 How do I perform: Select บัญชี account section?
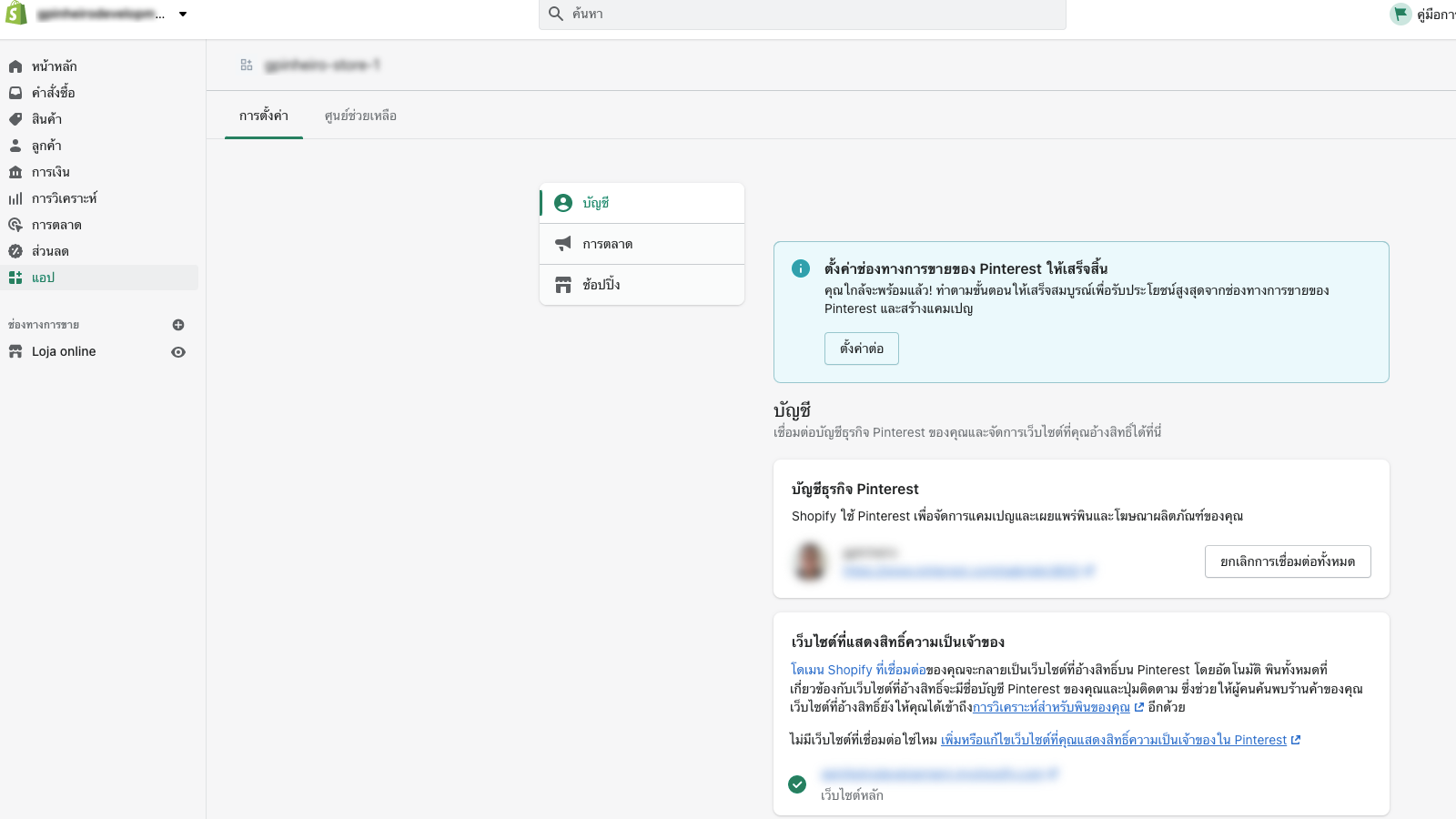click(x=642, y=203)
